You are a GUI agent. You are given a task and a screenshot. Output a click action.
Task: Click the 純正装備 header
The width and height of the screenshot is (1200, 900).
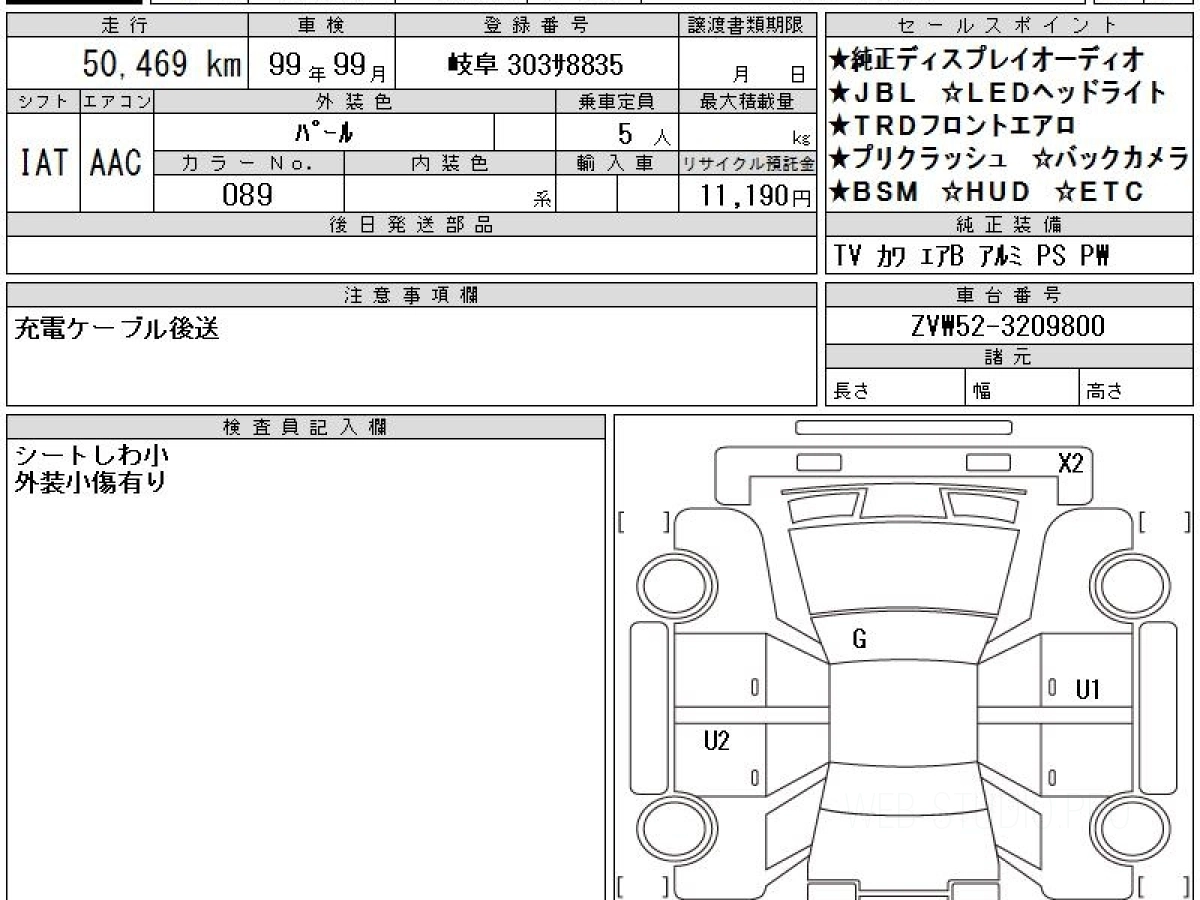pos(1008,225)
